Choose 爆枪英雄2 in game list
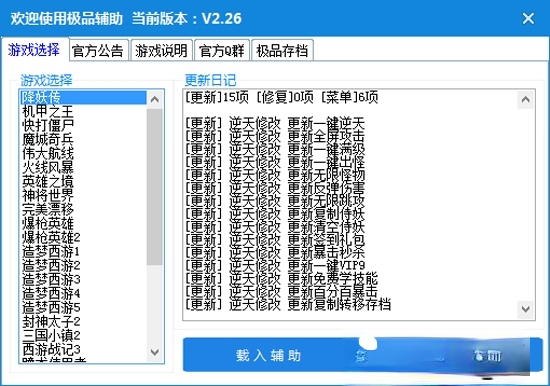550x386 pixels. 83,238
